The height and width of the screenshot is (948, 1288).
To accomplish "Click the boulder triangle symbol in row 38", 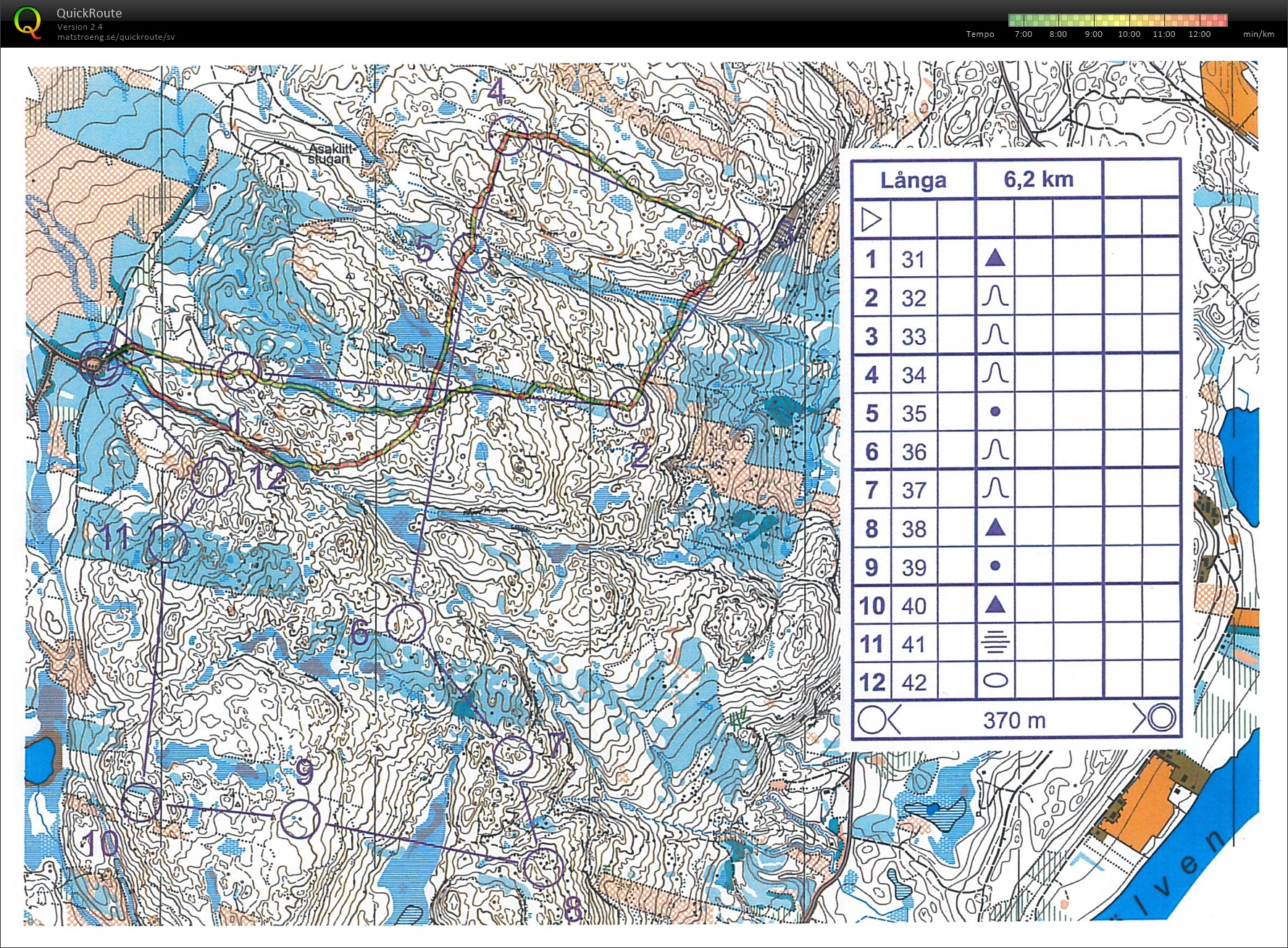I will 995,527.
